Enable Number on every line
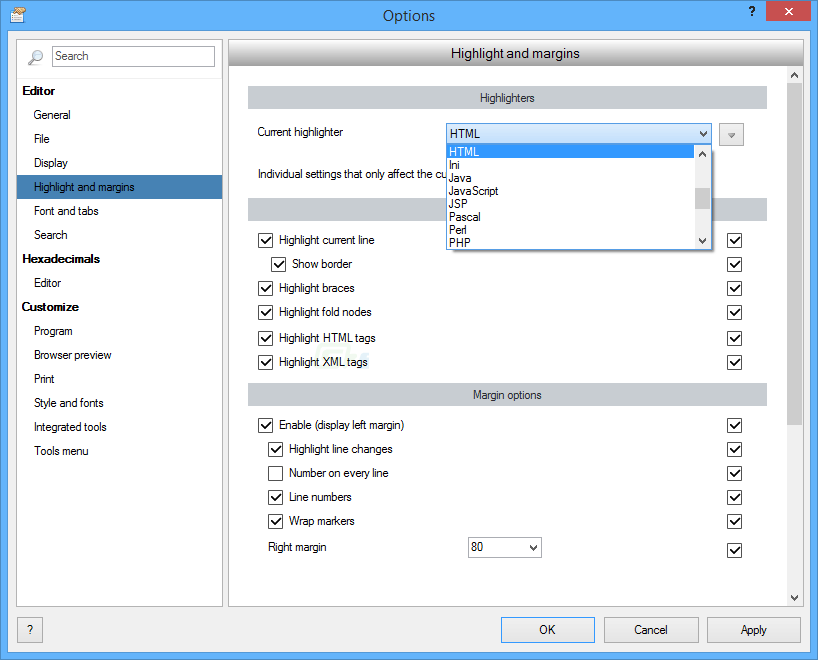This screenshot has width=818, height=660. (276, 473)
